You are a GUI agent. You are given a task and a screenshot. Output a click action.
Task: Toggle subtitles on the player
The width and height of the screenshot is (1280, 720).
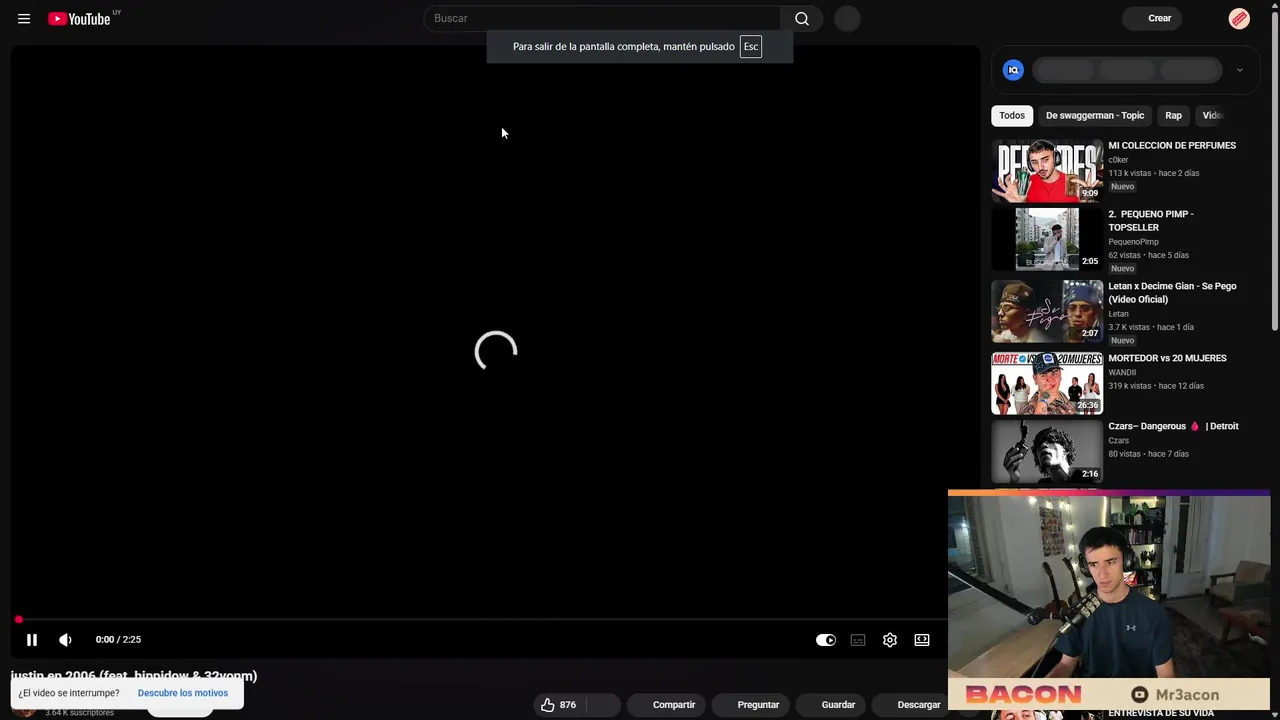pyautogui.click(x=858, y=640)
